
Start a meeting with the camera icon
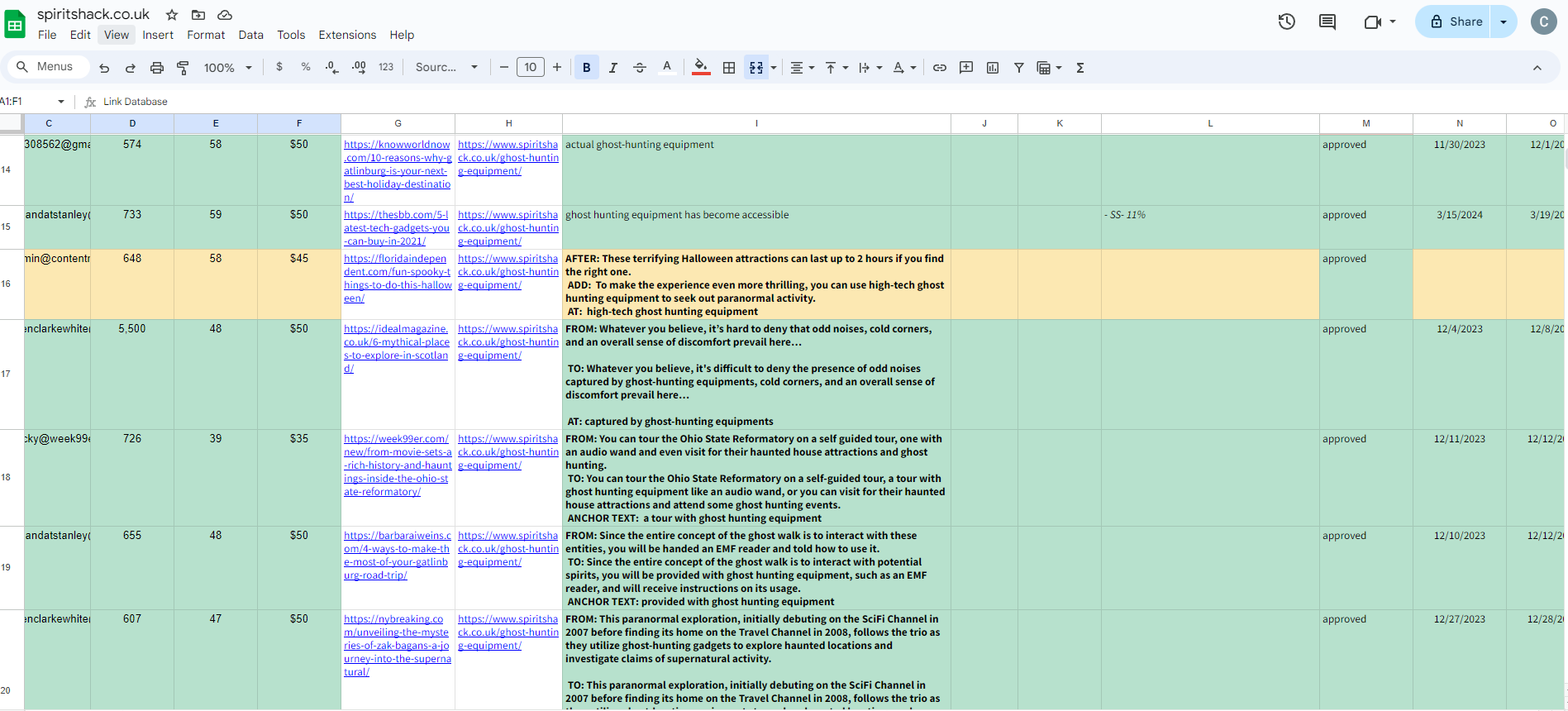1373,21
